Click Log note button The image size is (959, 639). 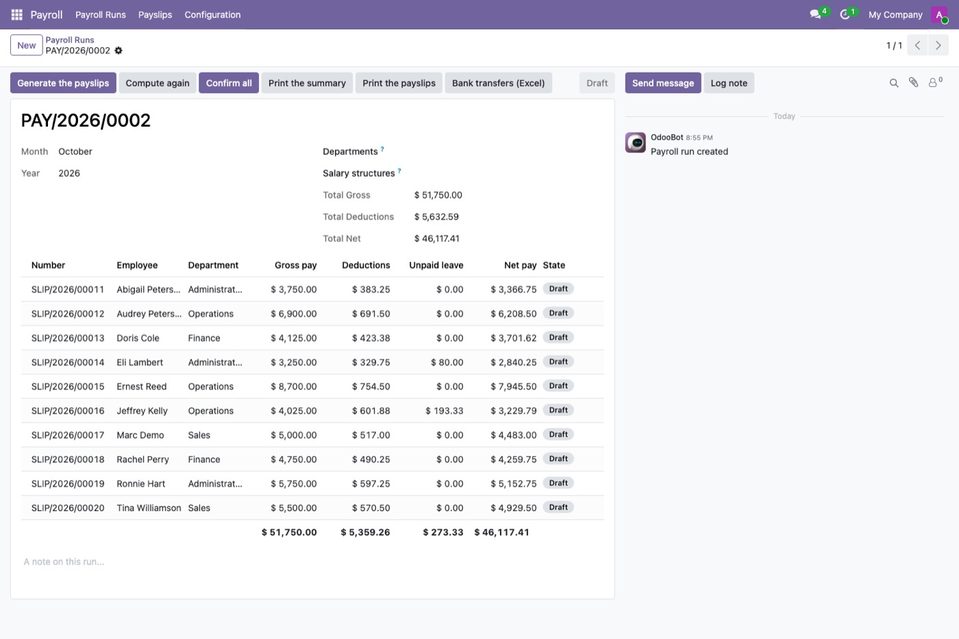[x=729, y=83]
